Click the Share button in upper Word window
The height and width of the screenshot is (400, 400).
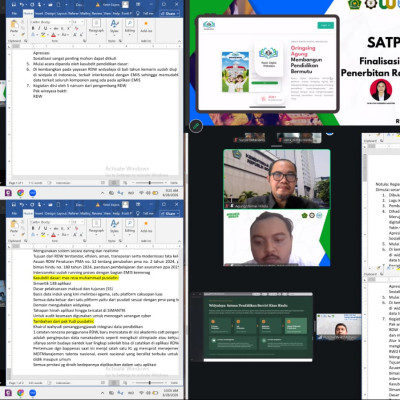(170, 13)
